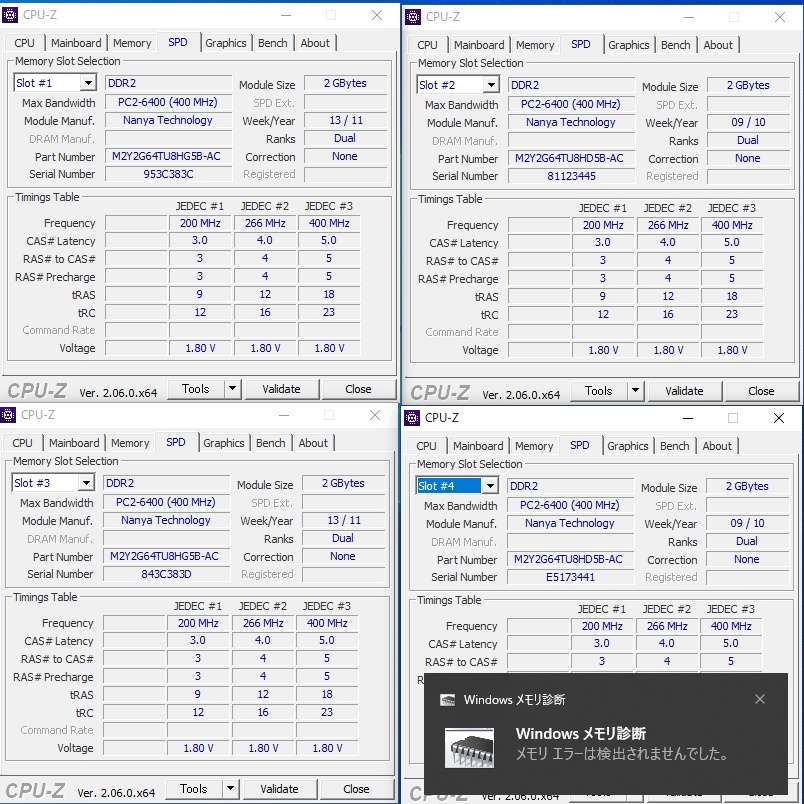Select the Mainboard tab in Slot #3 window
Image resolution: width=804 pixels, height=804 pixels.
pos(73,443)
